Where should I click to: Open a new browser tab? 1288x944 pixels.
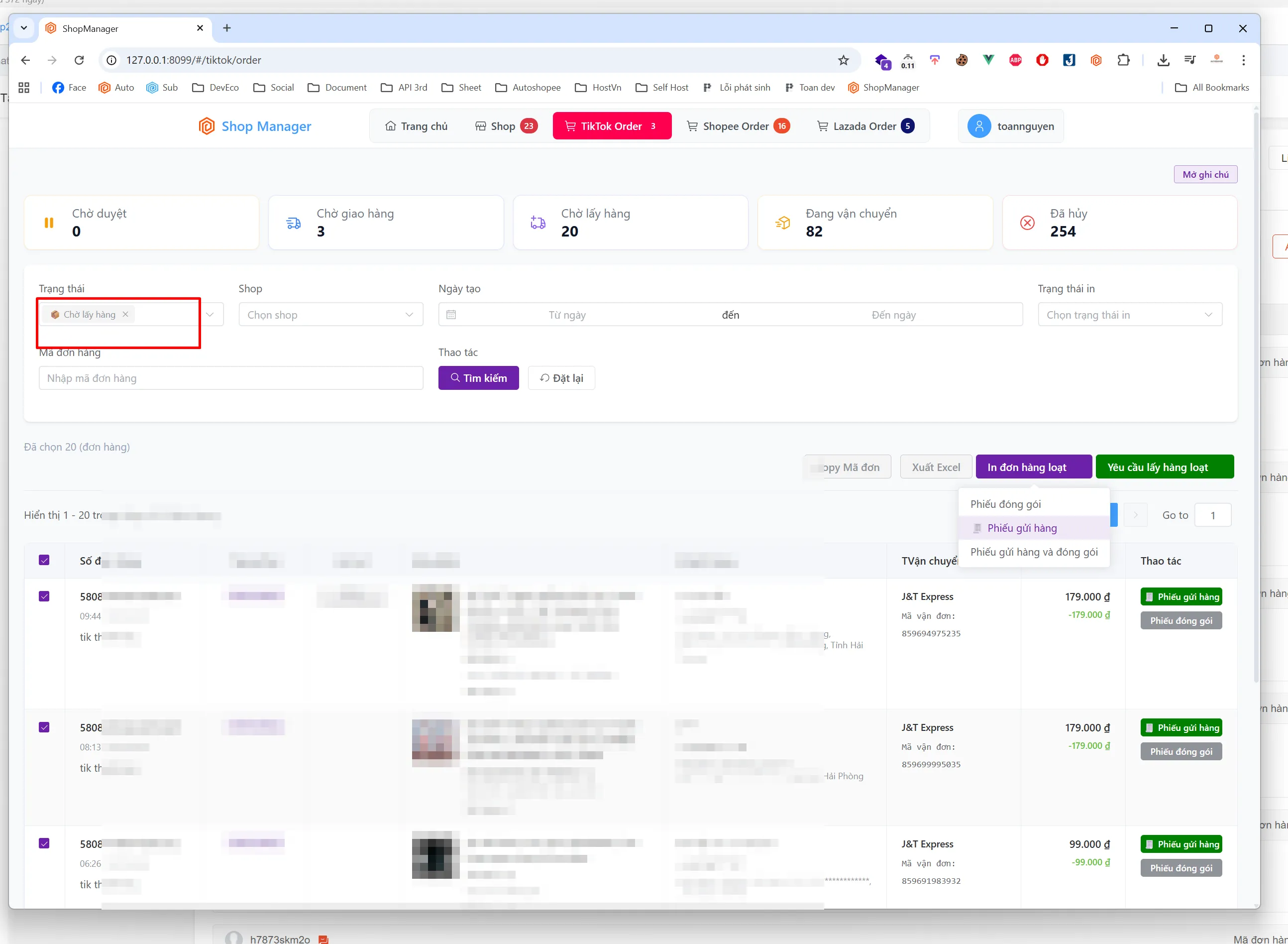(x=227, y=28)
